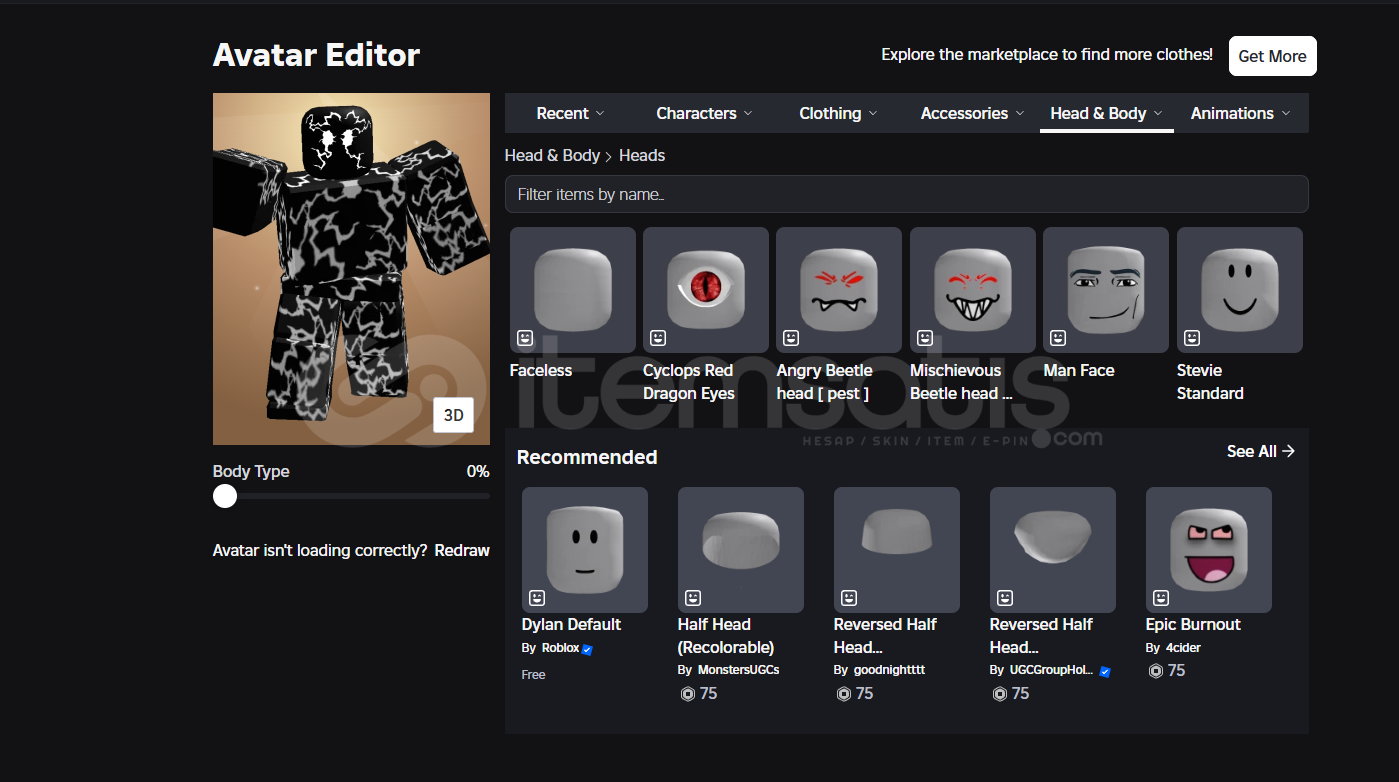Screen dimensions: 1399x782
Task: Click the Body Type slider handle
Action: 225,496
